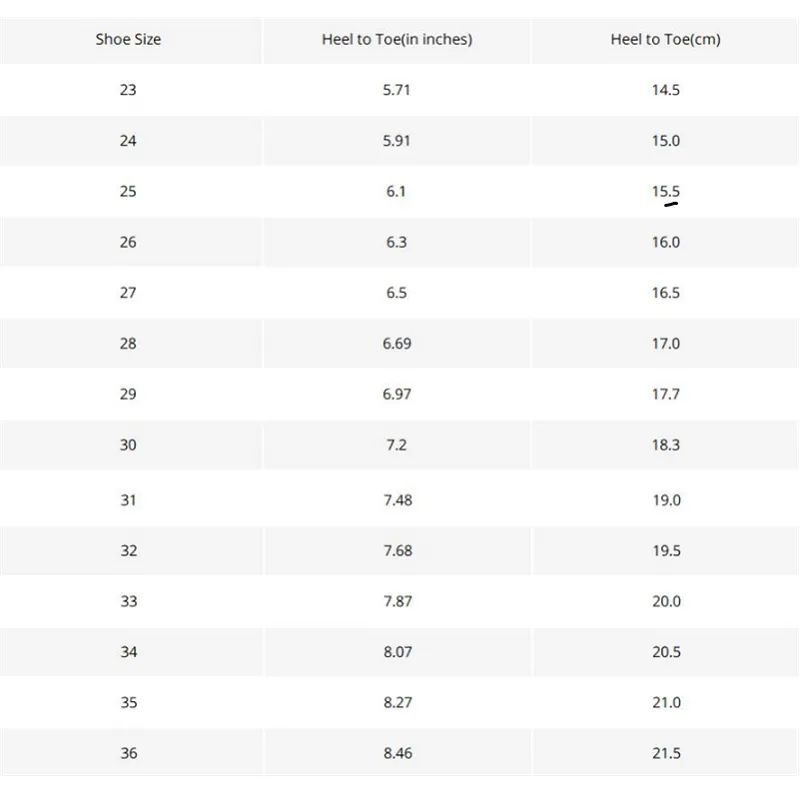
Task: Click the 6.69 inches cell
Action: coord(397,344)
